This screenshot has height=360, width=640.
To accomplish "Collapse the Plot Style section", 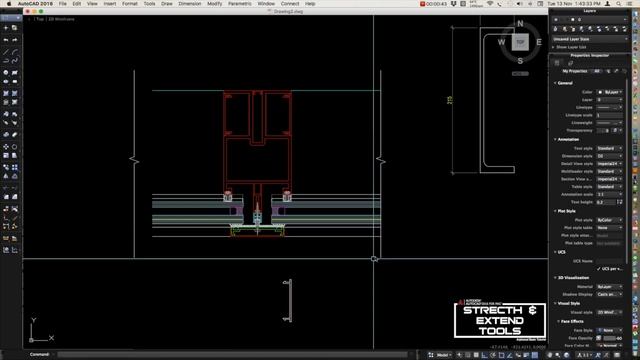I will pos(555,211).
